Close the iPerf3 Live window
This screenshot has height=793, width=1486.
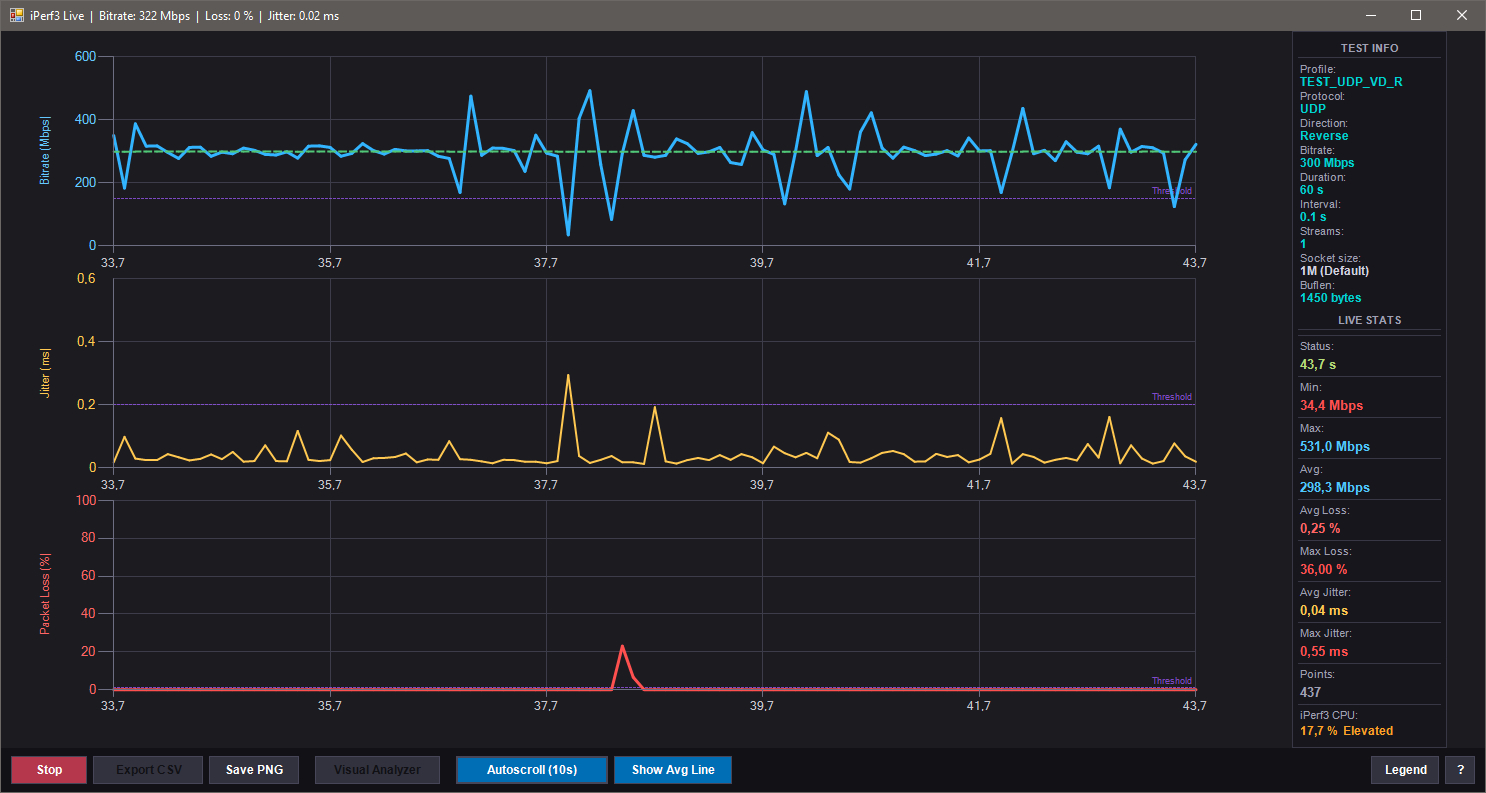pos(1462,15)
